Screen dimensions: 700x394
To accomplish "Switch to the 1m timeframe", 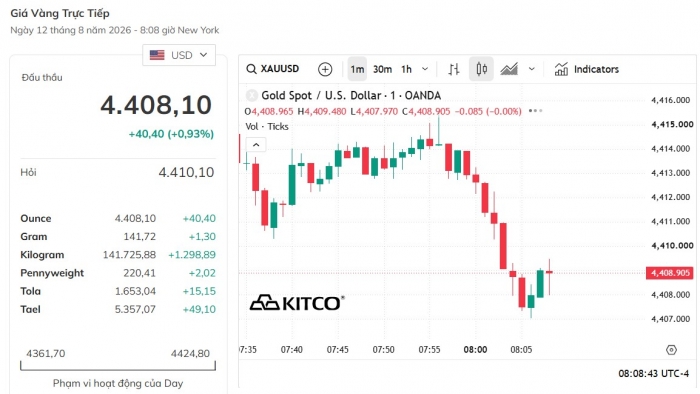I will (357, 69).
